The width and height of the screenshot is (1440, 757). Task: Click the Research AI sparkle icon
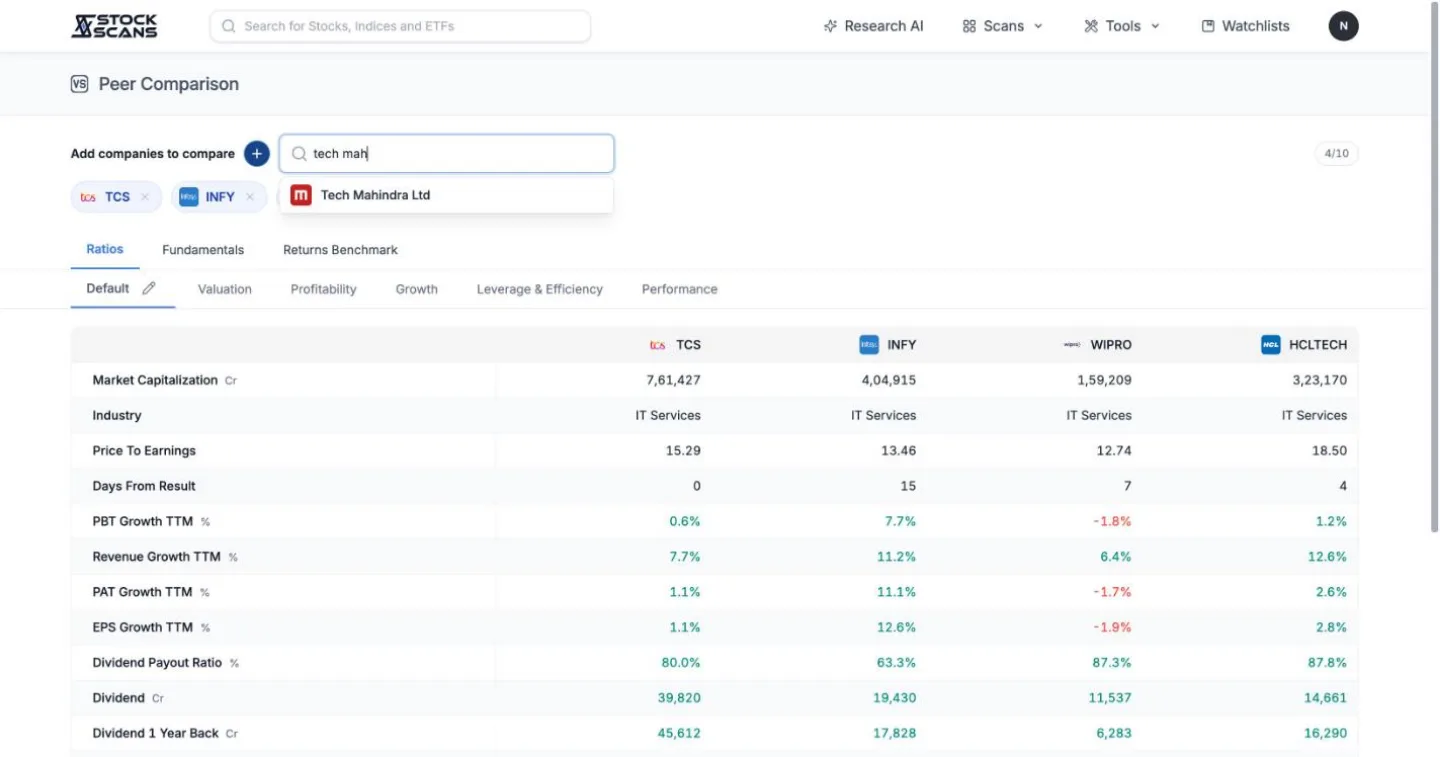point(830,26)
